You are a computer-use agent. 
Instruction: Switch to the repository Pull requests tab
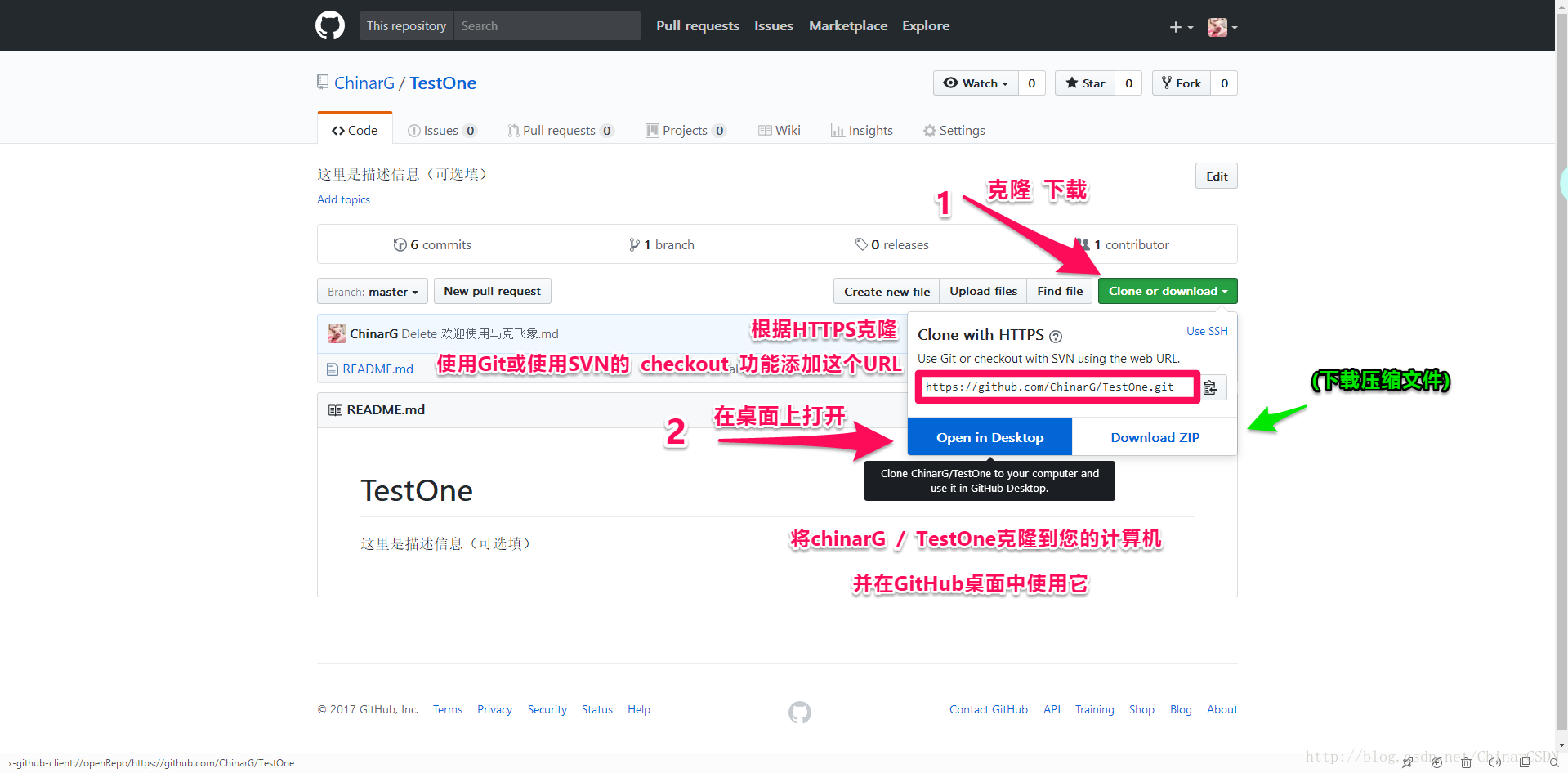coord(561,131)
